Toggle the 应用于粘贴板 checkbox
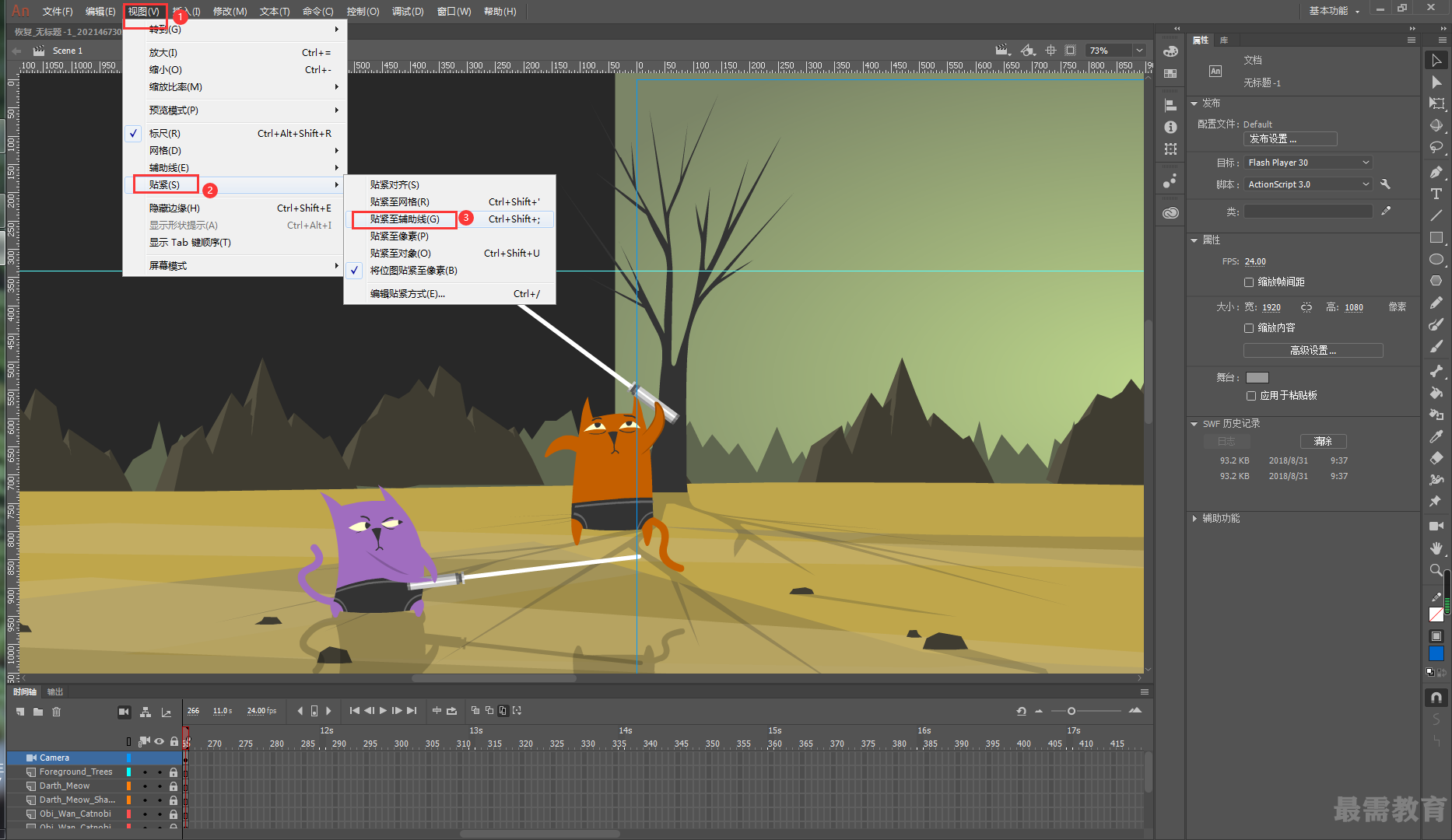 tap(1251, 396)
